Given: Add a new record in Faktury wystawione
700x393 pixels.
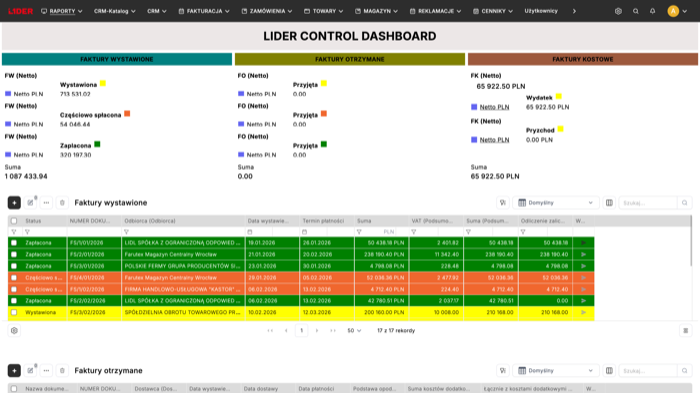Looking at the screenshot, I should click(14, 203).
